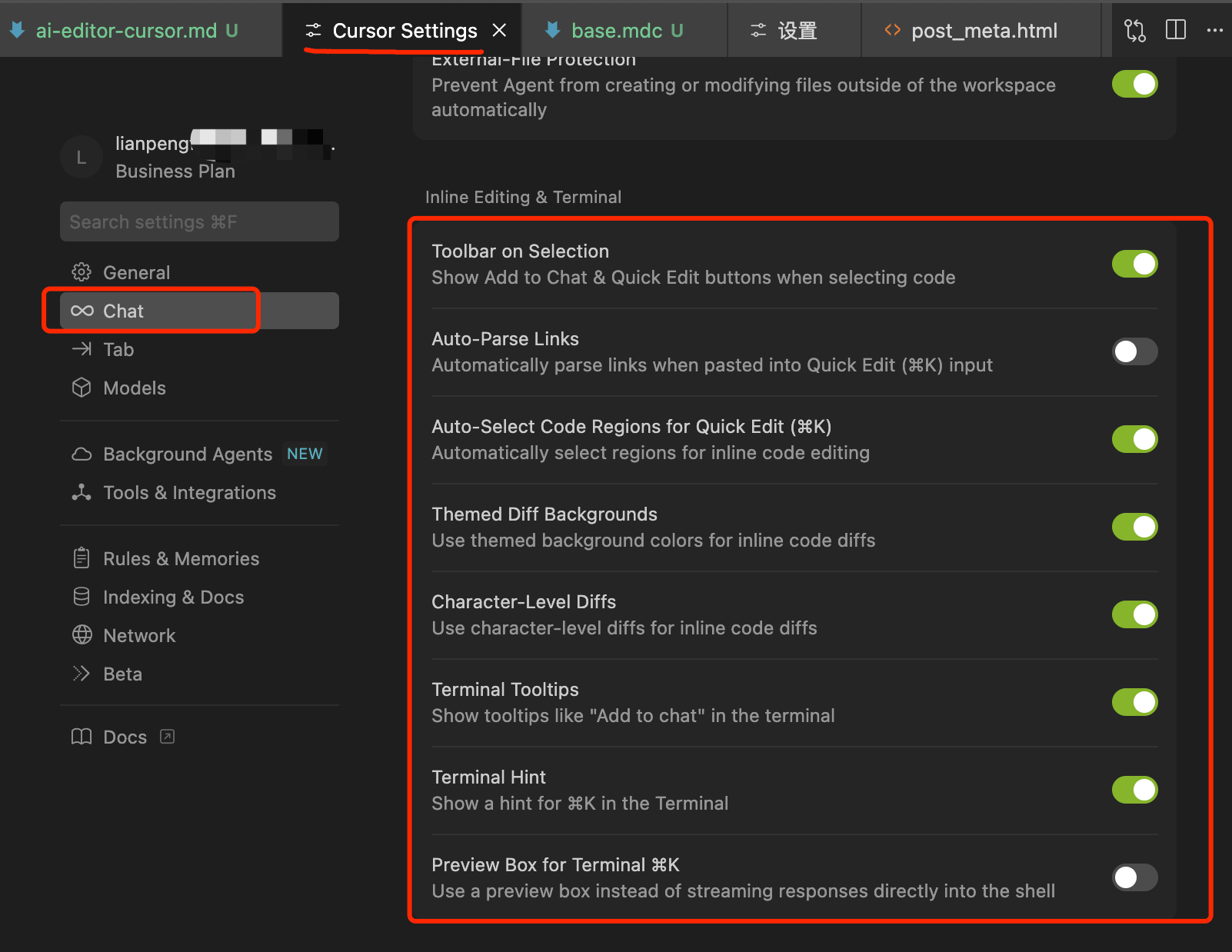
Task: Click the Toolbar on Selection title
Action: 520,251
